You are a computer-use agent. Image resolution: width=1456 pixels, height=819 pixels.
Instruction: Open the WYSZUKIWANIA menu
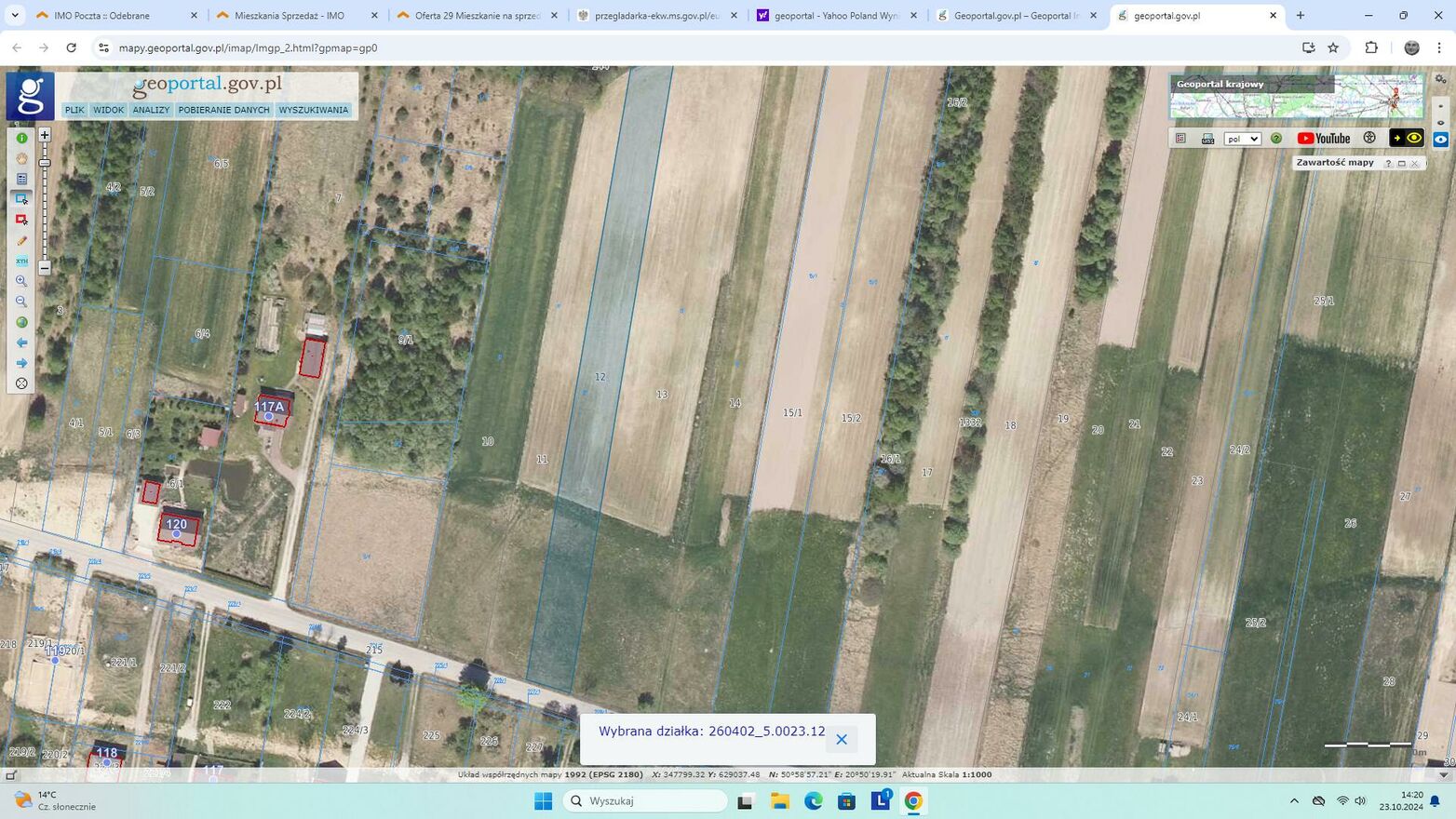314,110
